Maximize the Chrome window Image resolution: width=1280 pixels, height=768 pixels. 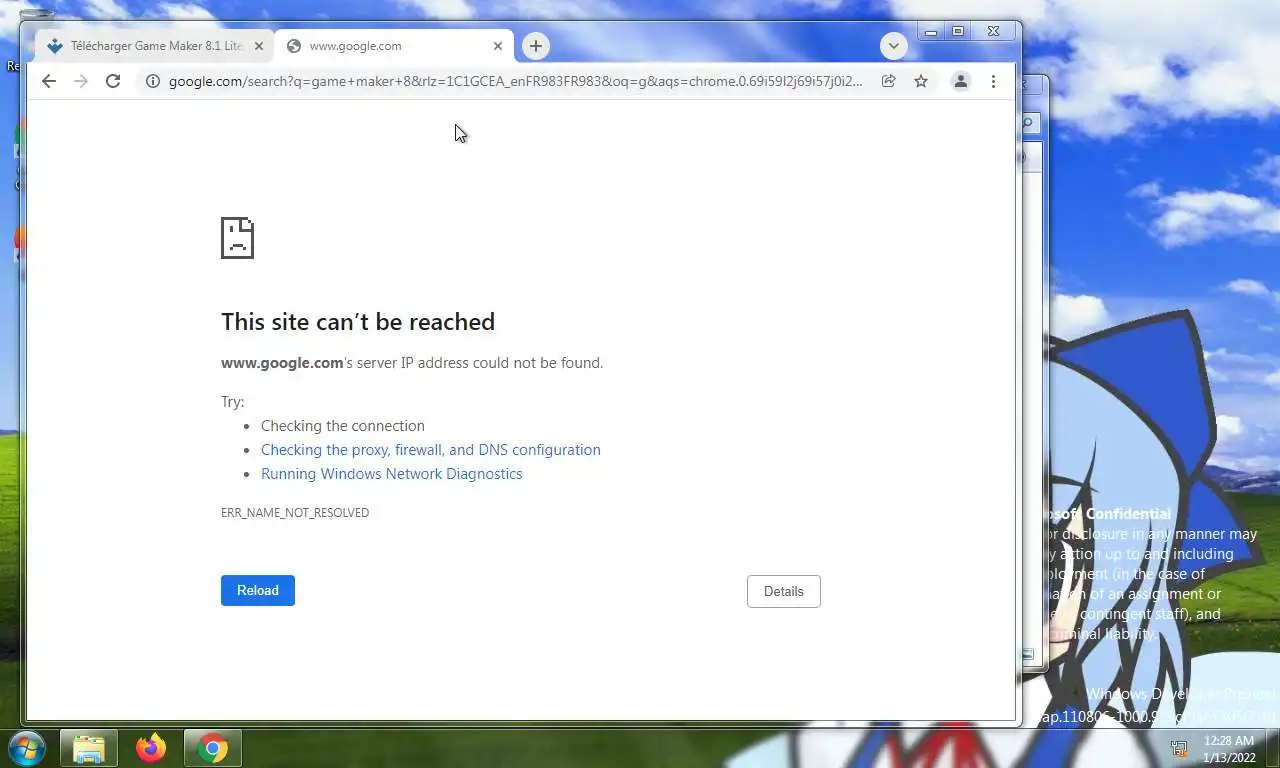[958, 32]
